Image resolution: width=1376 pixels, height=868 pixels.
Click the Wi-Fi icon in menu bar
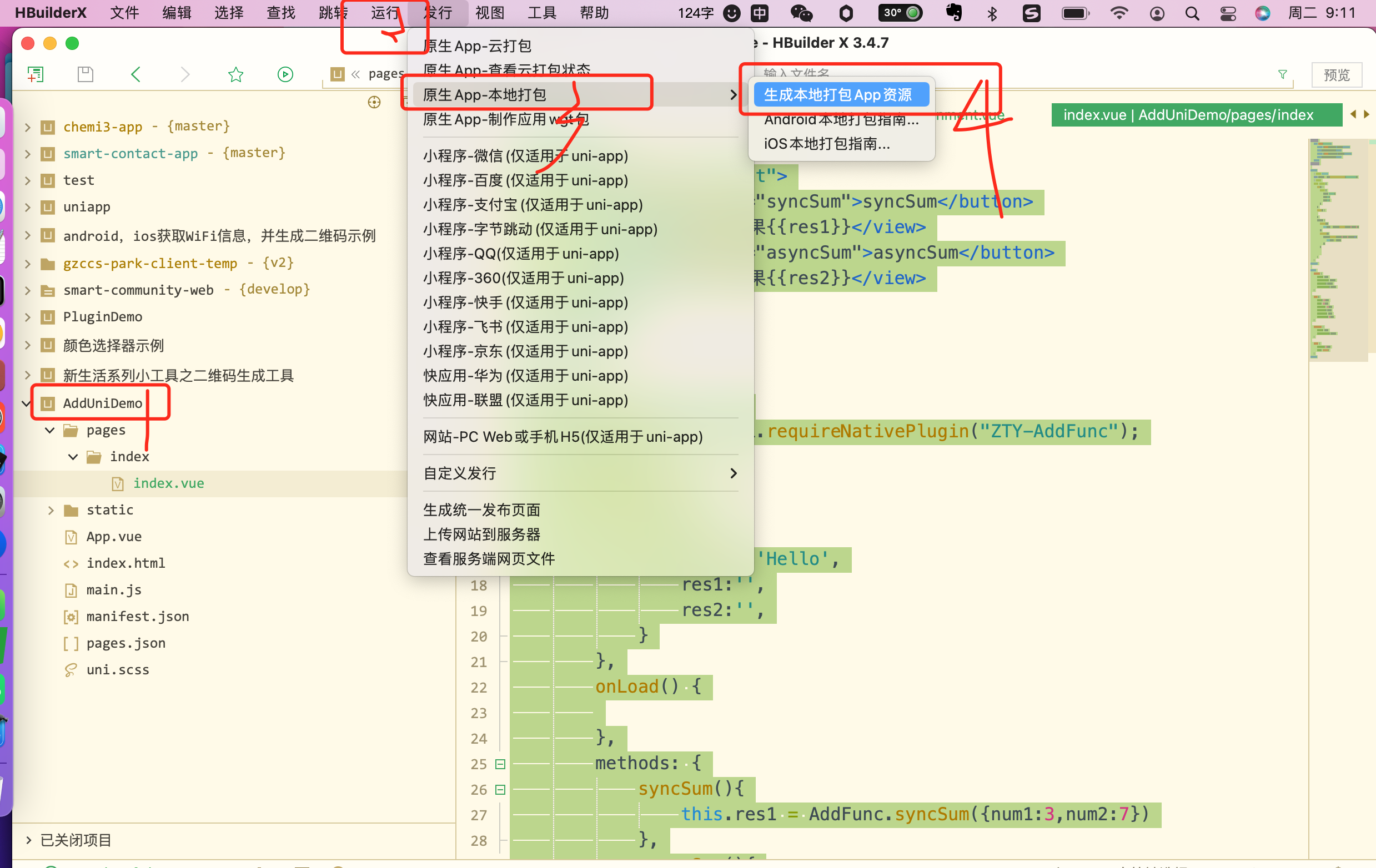tap(1119, 13)
